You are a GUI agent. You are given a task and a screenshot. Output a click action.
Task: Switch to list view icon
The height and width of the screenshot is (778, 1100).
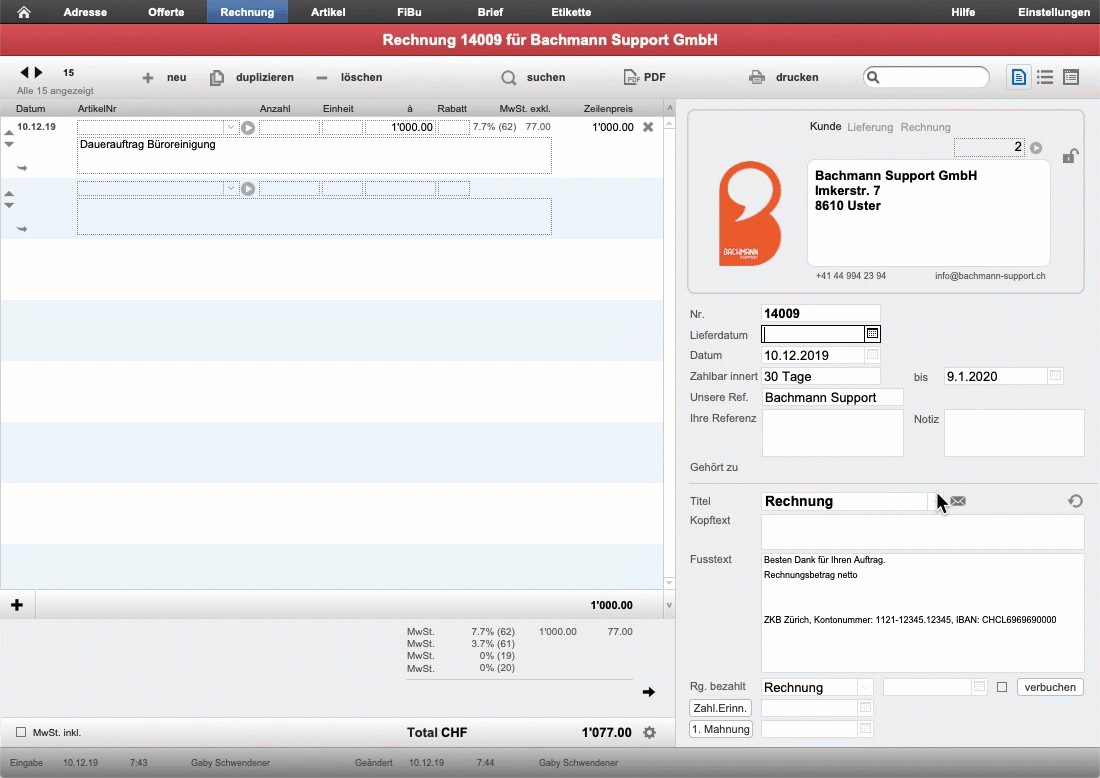coord(1045,77)
